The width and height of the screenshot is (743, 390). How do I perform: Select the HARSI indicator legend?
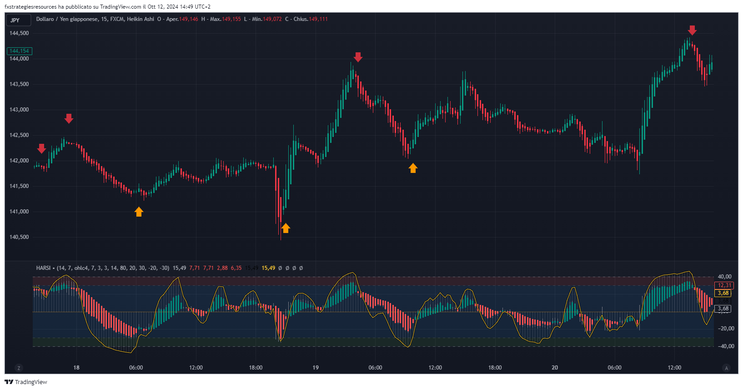click(x=102, y=268)
